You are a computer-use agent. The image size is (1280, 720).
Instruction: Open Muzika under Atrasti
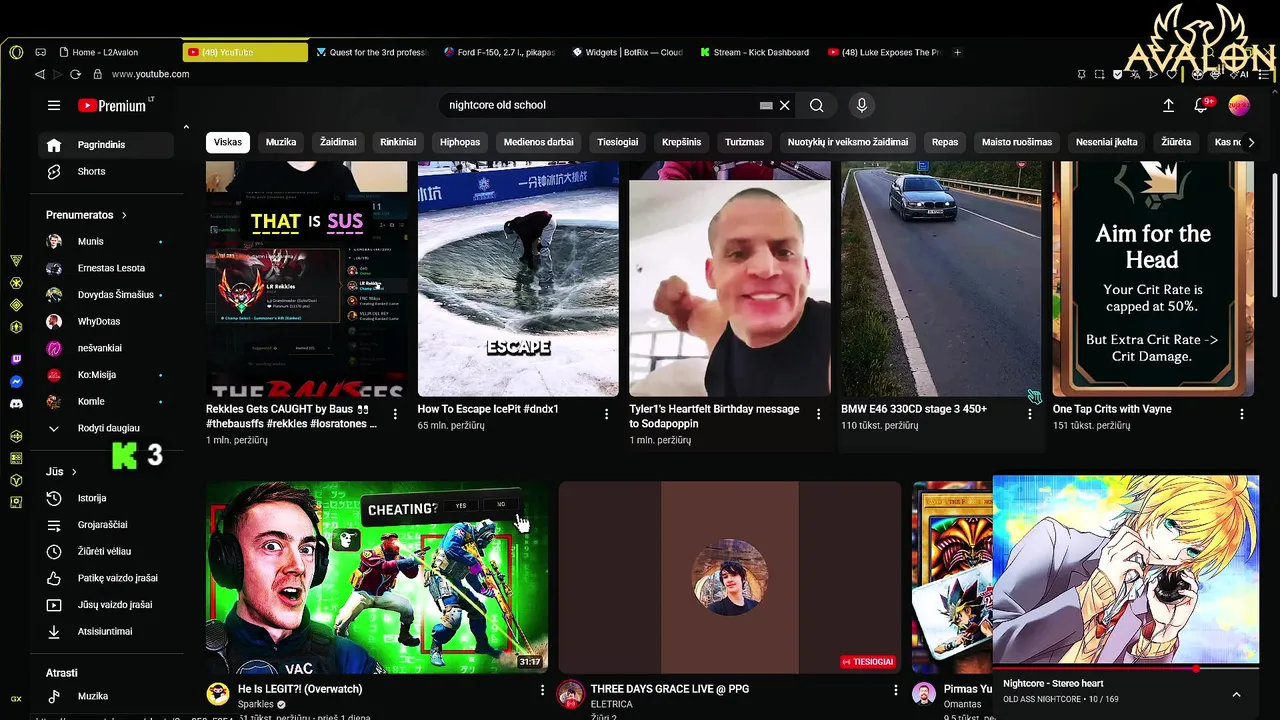coord(106,696)
